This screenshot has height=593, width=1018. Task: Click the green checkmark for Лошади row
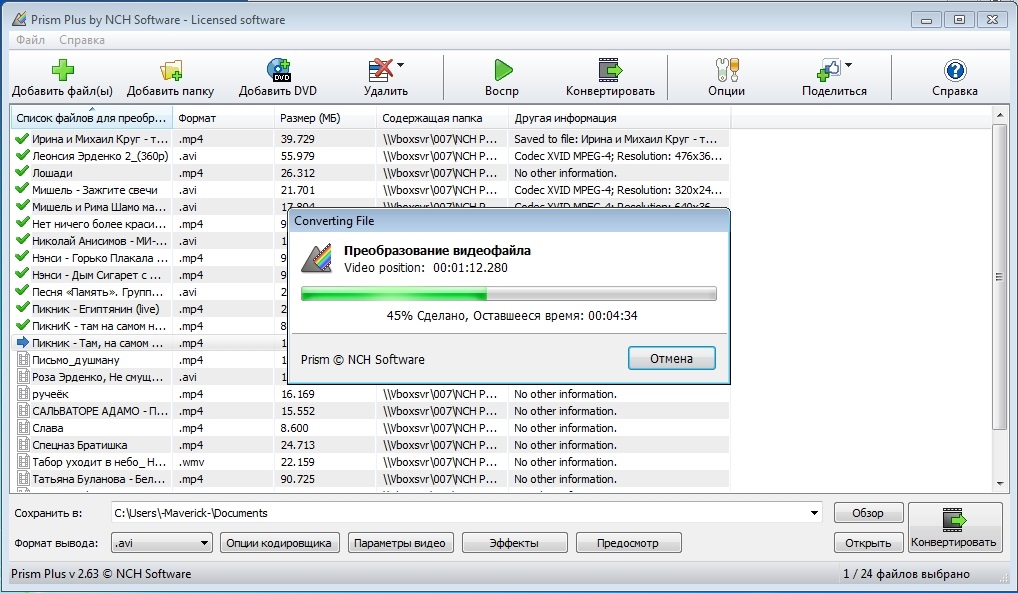(x=22, y=172)
